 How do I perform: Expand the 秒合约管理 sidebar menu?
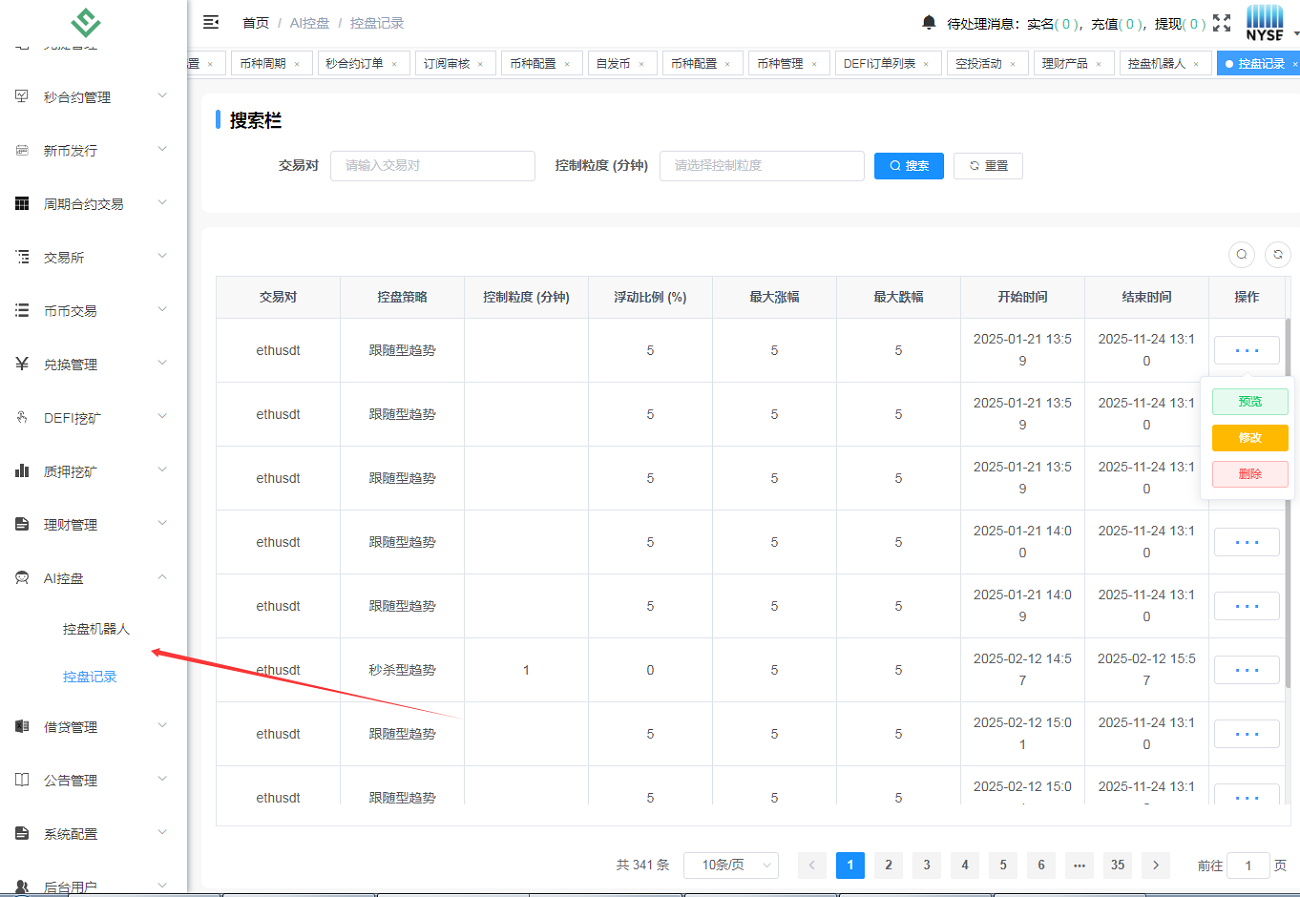93,97
